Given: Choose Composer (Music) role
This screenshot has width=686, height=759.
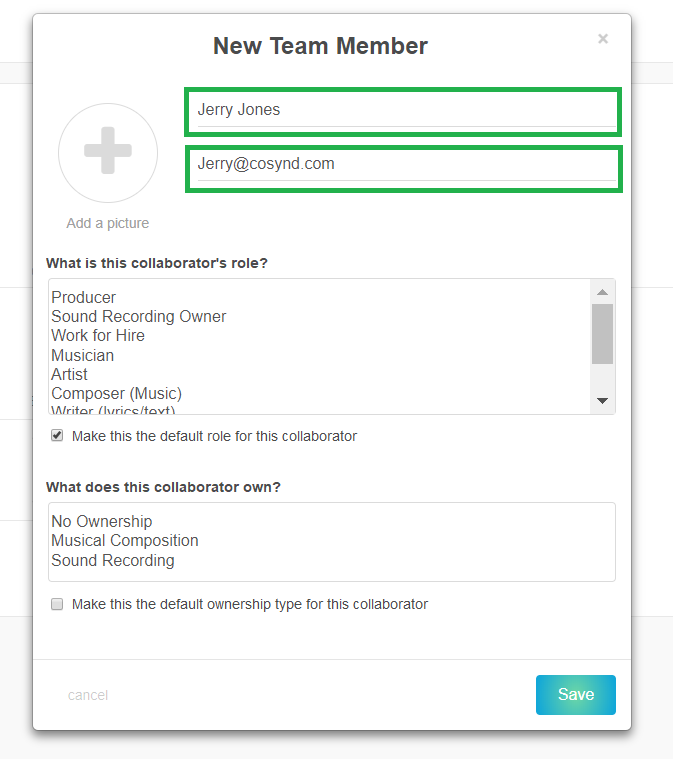Looking at the screenshot, I should click(117, 393).
